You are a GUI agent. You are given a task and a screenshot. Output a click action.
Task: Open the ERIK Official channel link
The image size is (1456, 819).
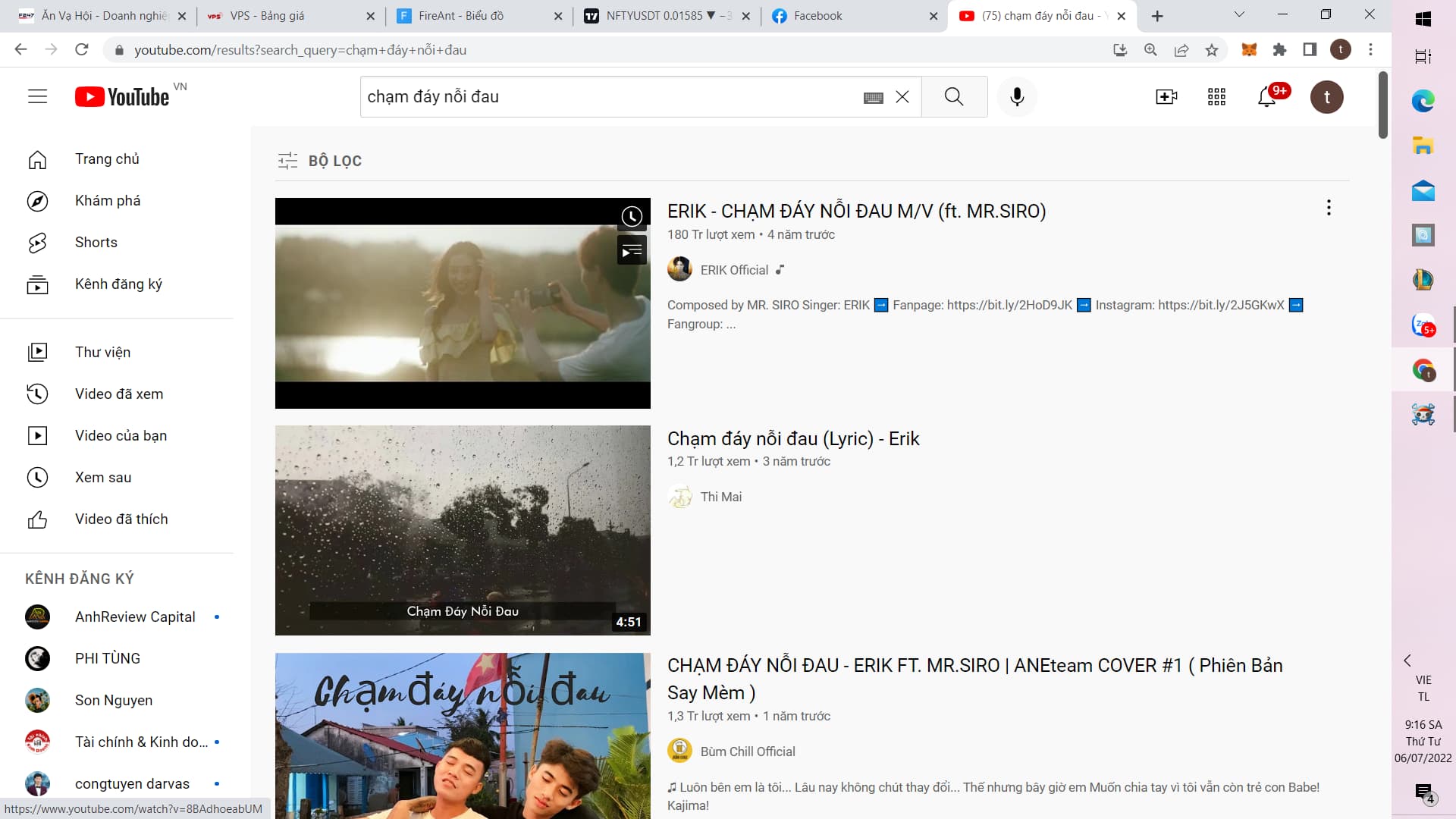coord(733,270)
